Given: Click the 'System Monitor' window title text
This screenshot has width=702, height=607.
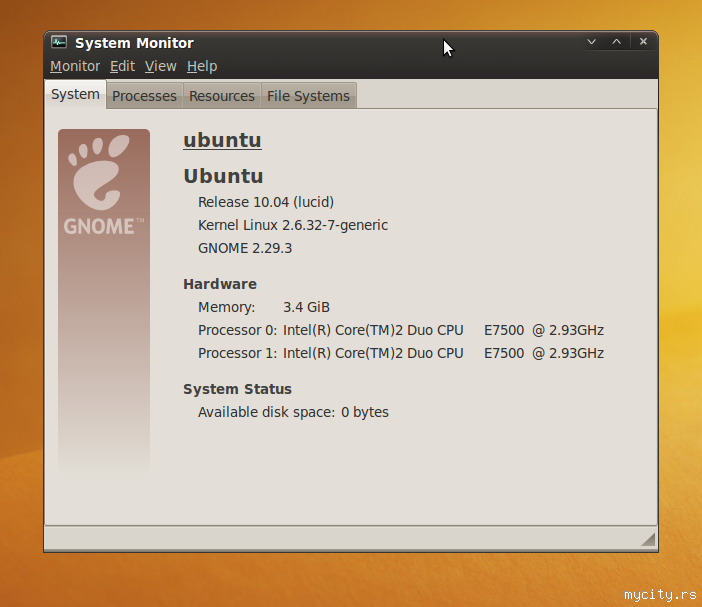Looking at the screenshot, I should (134, 43).
